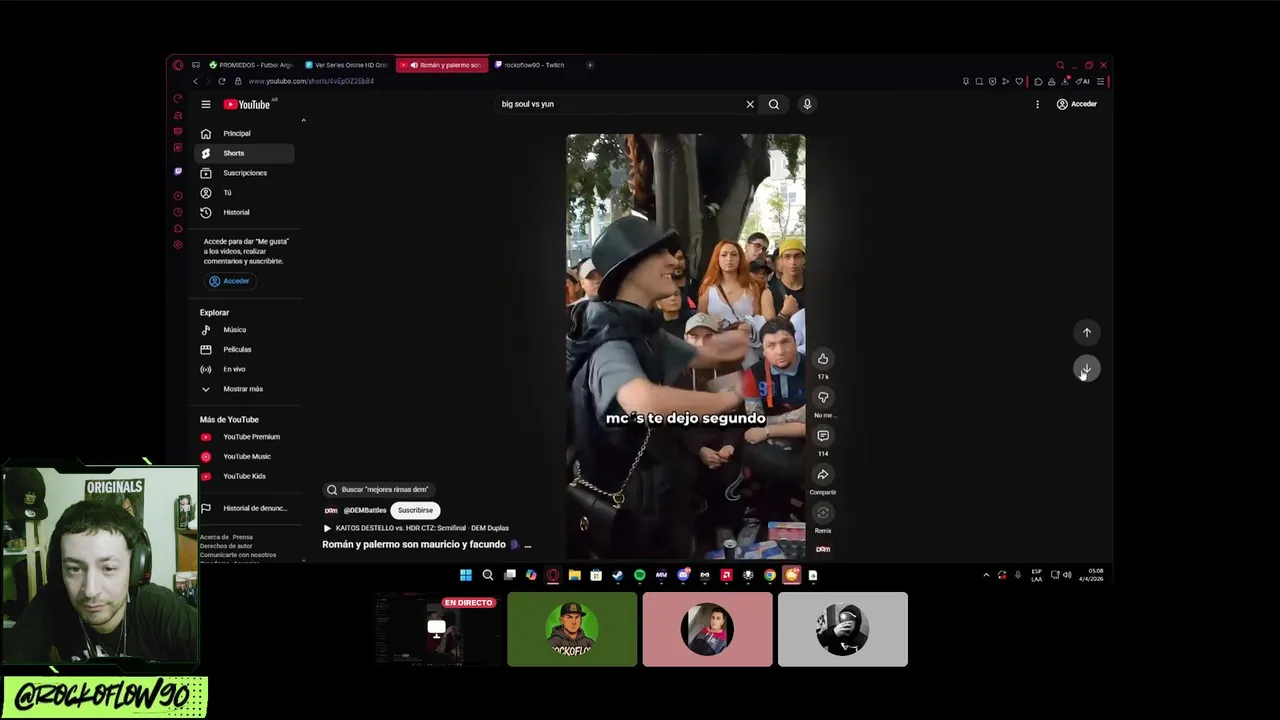The width and height of the screenshot is (1280, 720).
Task: Switch to rockoflow90 Twitch tab
Action: point(533,65)
